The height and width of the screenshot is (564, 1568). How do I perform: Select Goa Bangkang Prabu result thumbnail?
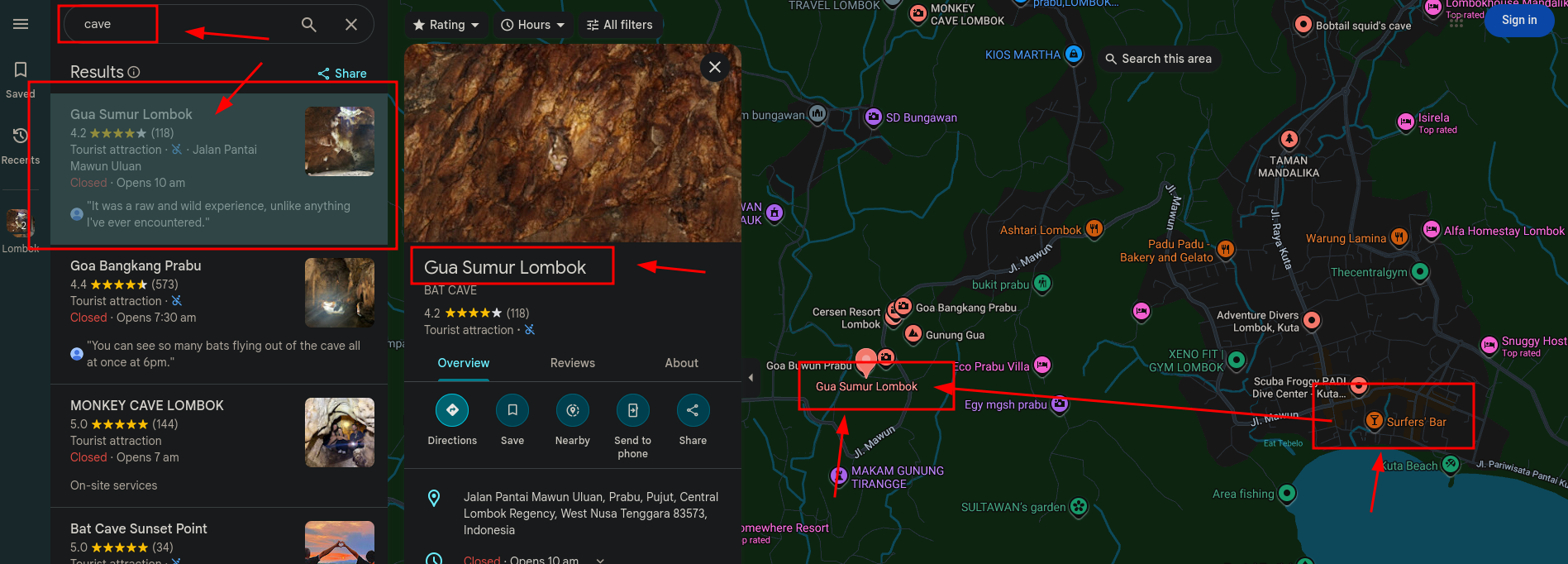click(x=339, y=292)
